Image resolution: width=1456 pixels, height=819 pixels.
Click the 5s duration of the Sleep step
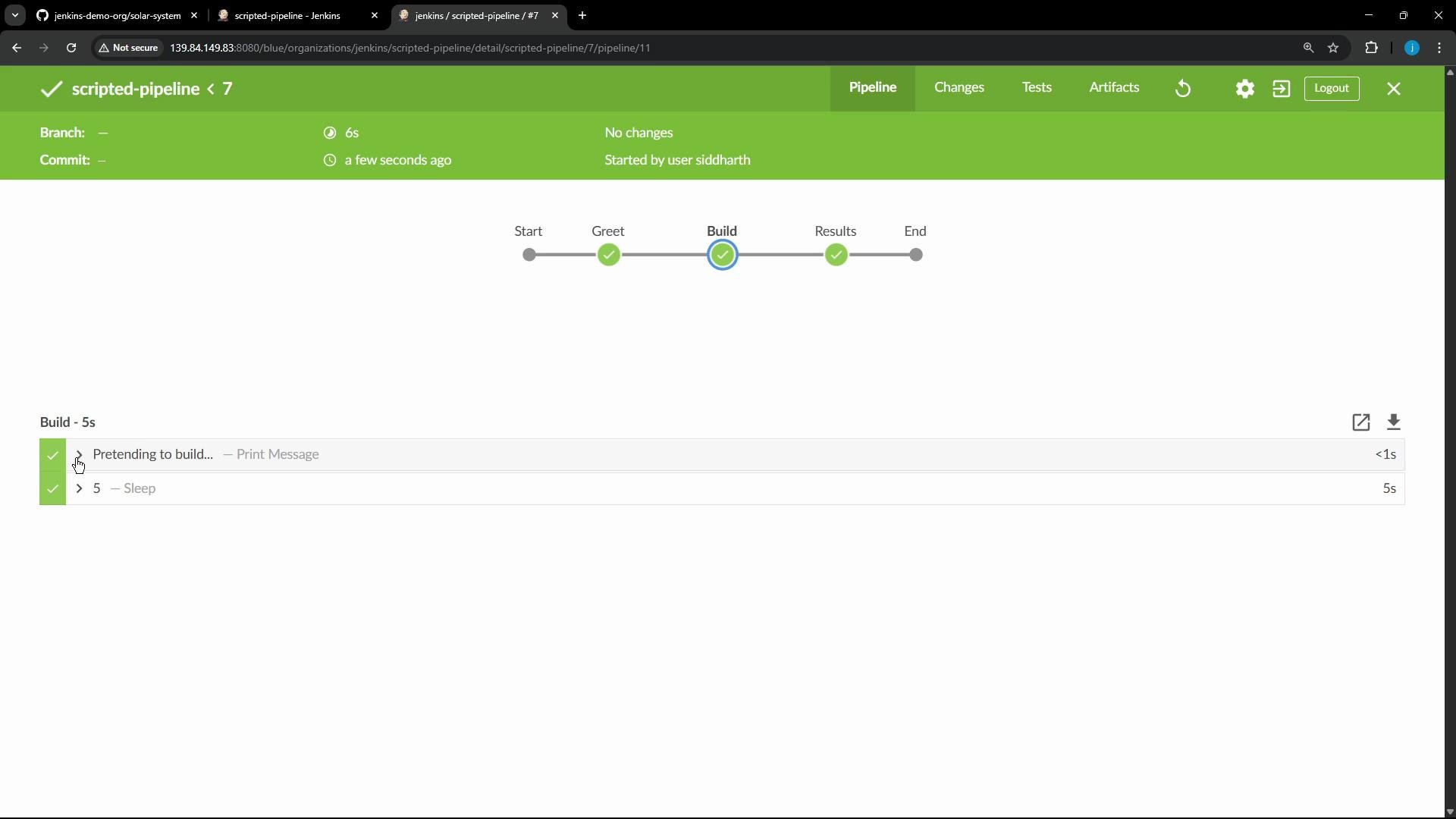(x=1389, y=489)
